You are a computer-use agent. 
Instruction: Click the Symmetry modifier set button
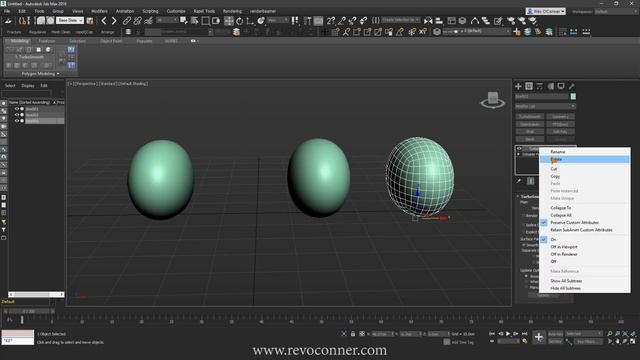(560, 117)
